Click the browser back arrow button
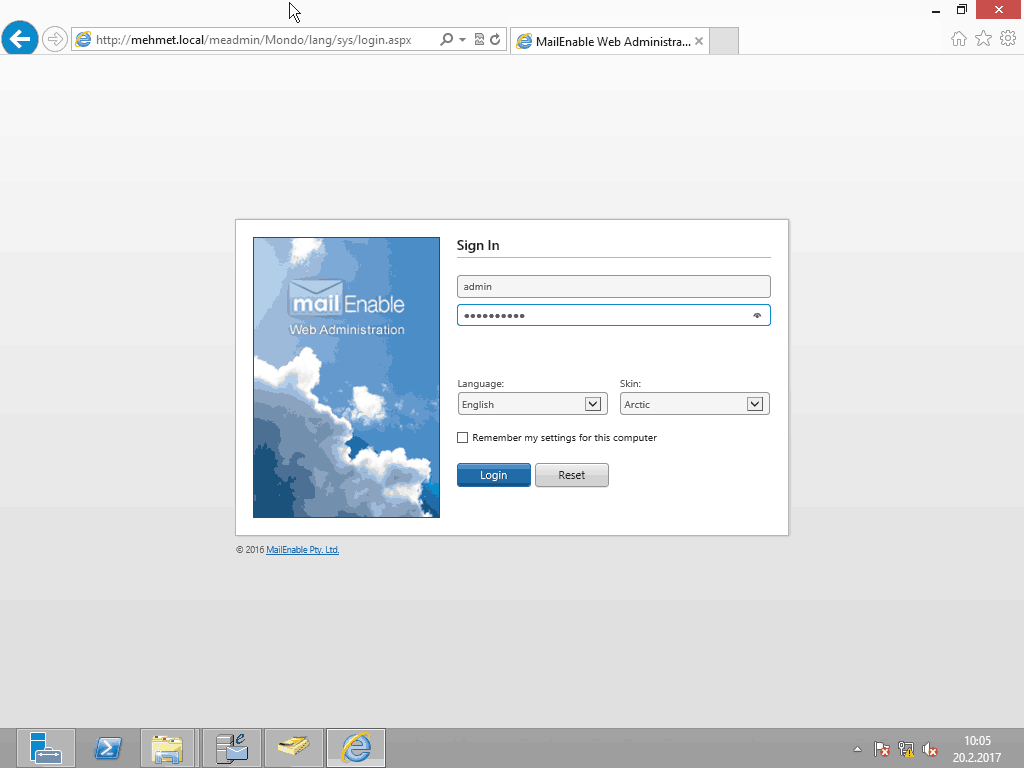 [20, 39]
